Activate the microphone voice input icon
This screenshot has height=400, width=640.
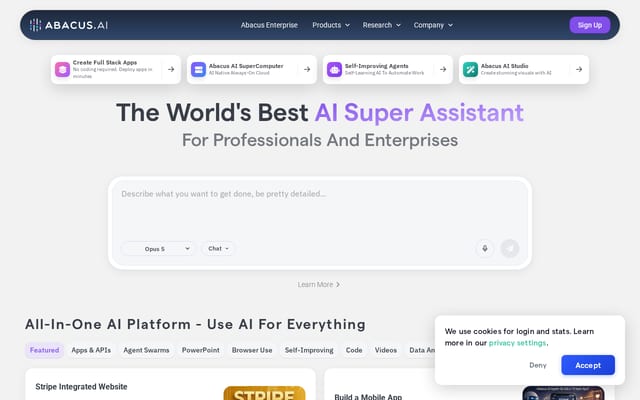485,249
